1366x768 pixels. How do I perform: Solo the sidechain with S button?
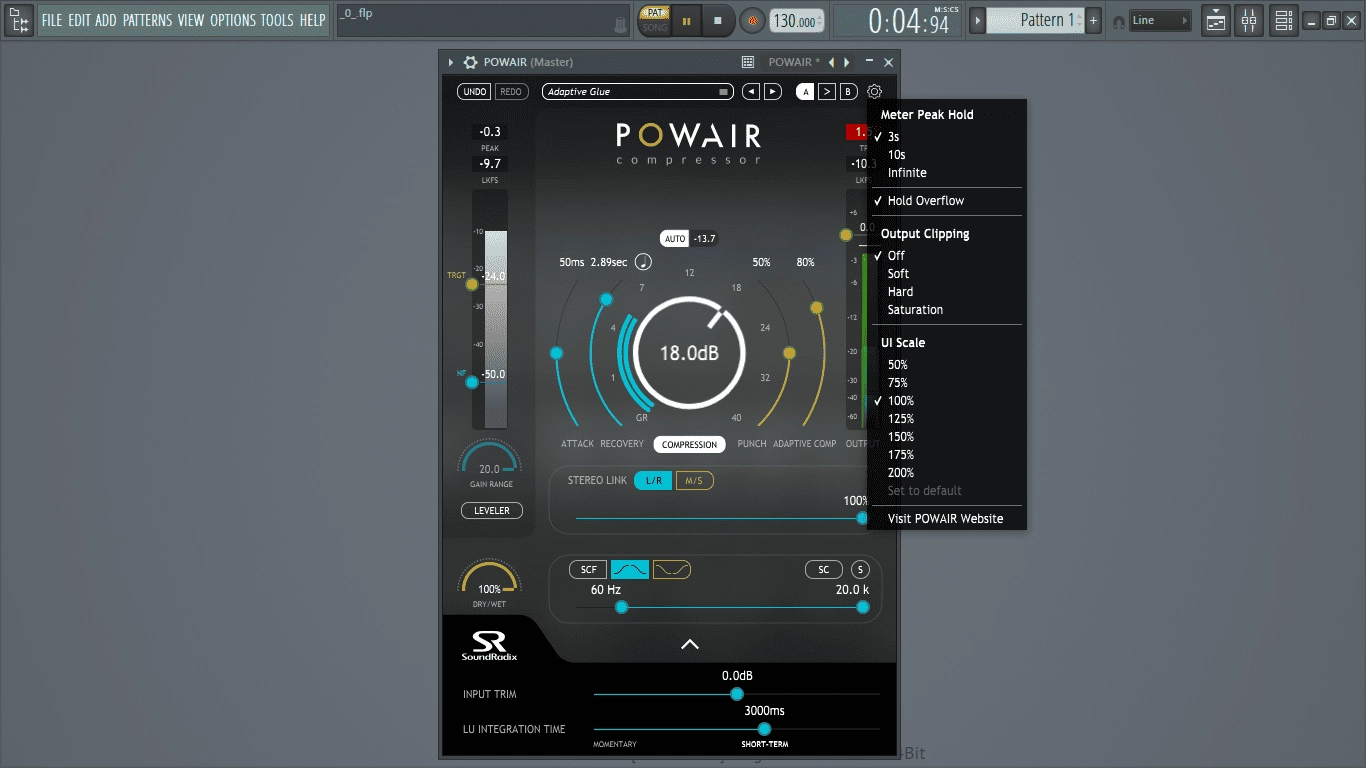861,570
